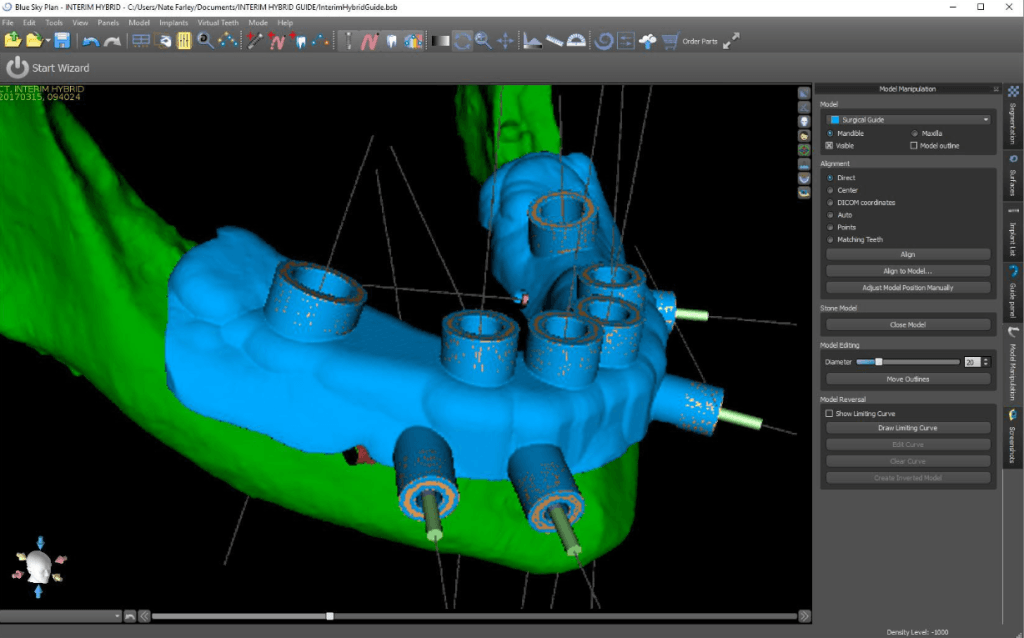Click the Zoom magnifier tool in toolbar
The height and width of the screenshot is (638, 1024).
(x=483, y=41)
